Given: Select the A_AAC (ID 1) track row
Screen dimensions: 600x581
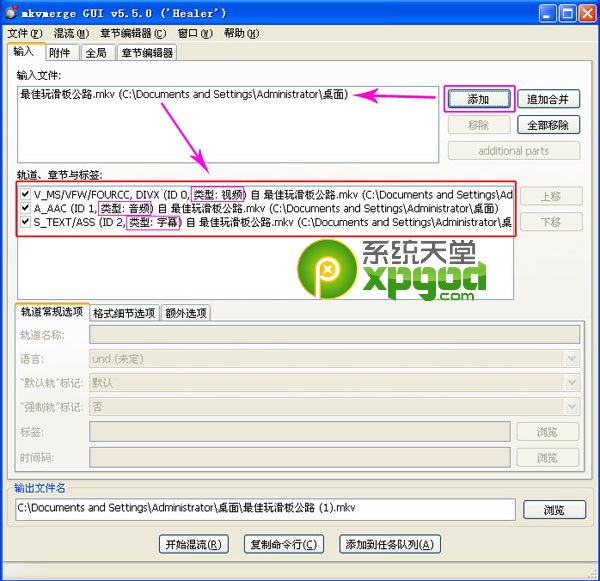Looking at the screenshot, I should tap(266, 209).
